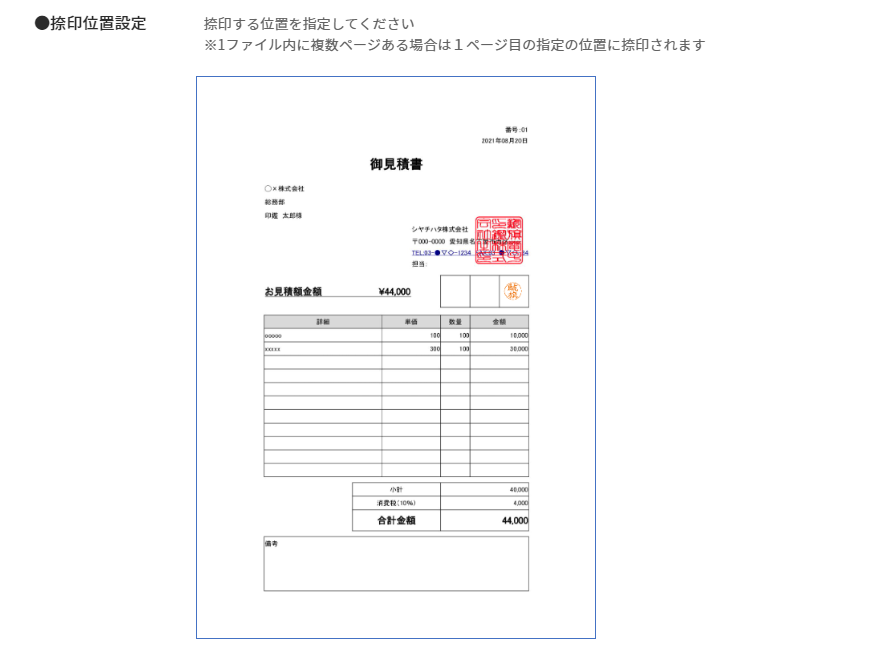Click the 数量 column header
Screen dimensions: 885x652
pyautogui.click(x=455, y=322)
